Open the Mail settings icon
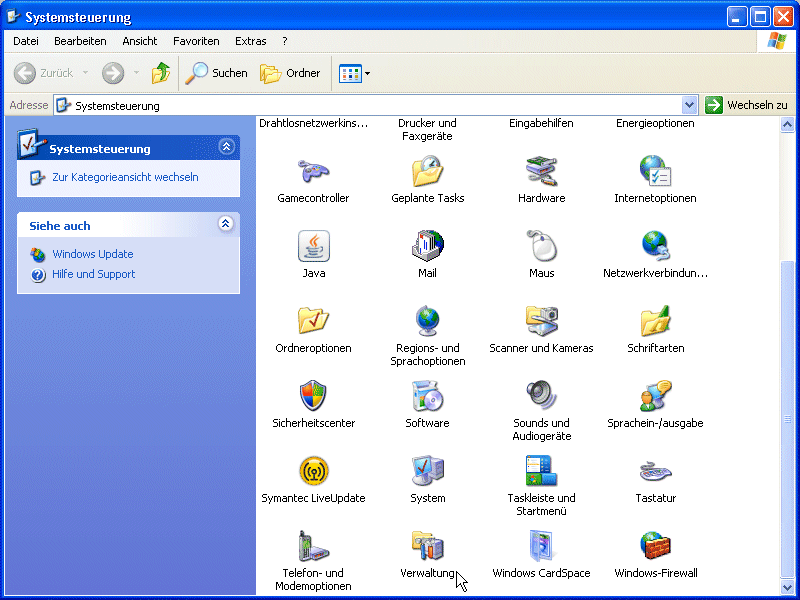This screenshot has height=600, width=800. click(x=428, y=246)
